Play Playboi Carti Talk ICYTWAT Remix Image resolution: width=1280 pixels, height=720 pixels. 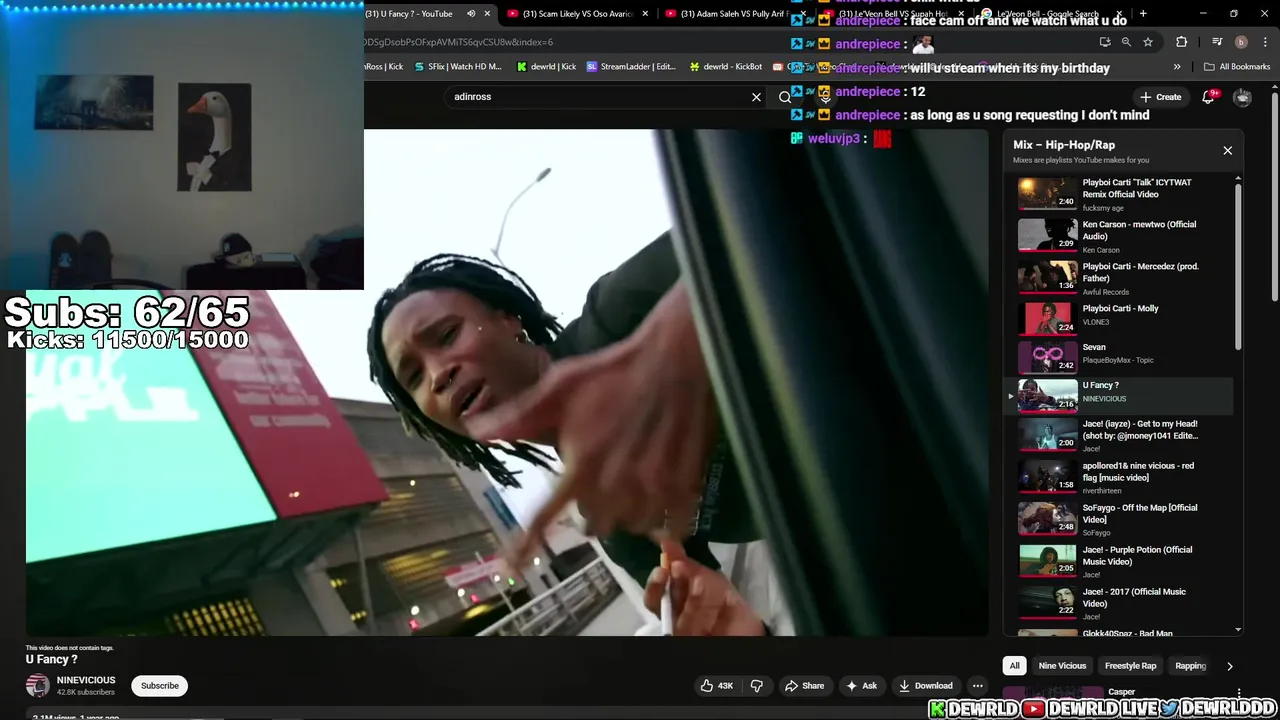click(x=1120, y=194)
